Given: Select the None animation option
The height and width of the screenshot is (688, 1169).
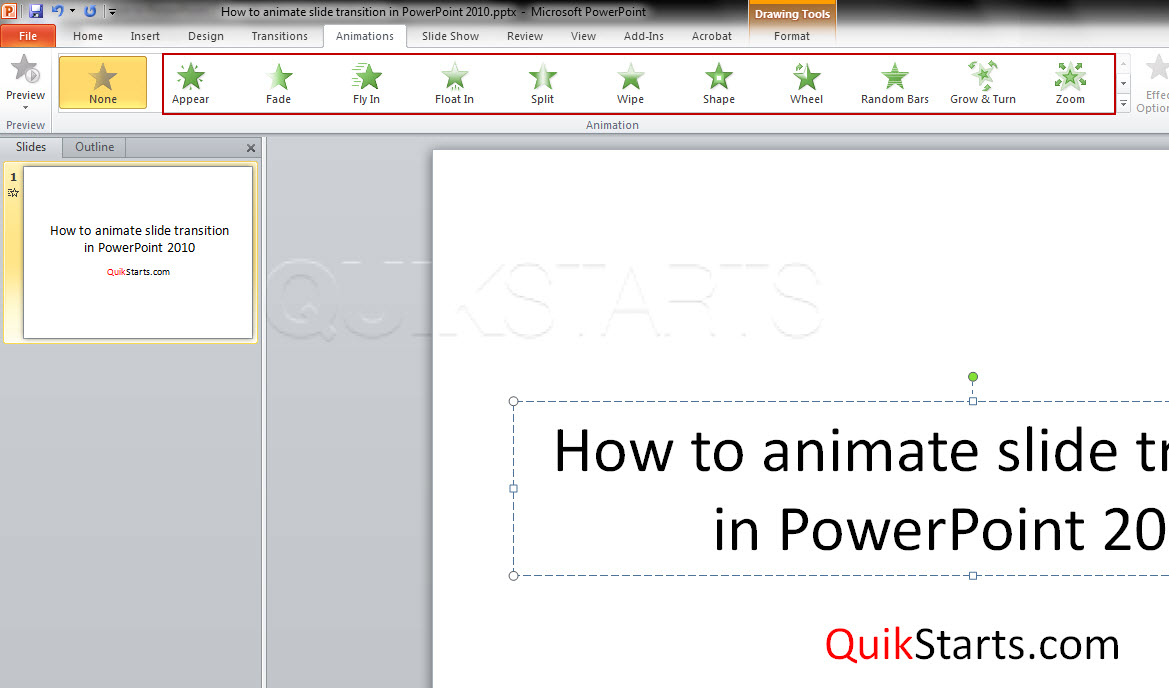Looking at the screenshot, I should coord(103,82).
